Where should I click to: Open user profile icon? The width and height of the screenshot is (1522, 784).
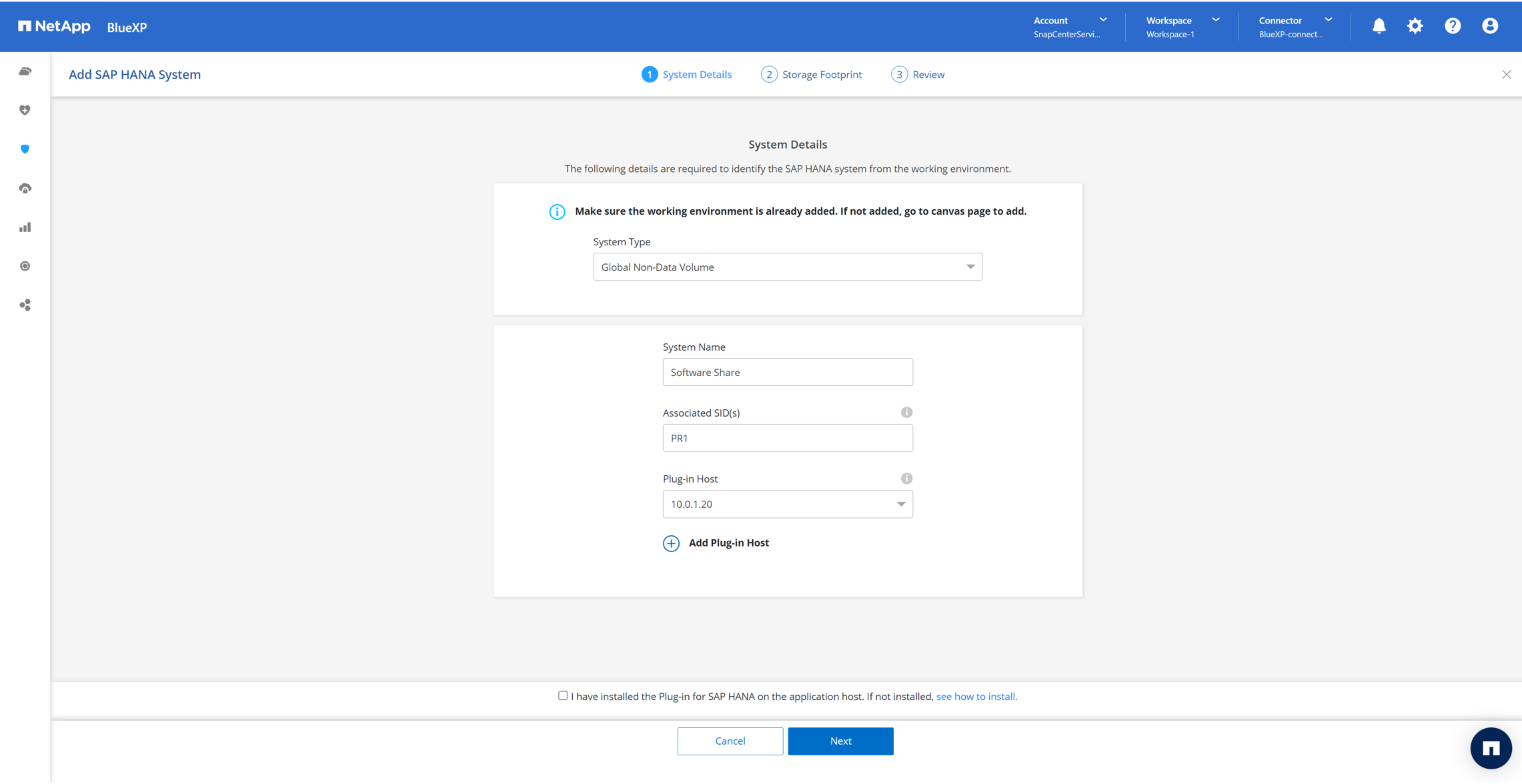[1489, 26]
